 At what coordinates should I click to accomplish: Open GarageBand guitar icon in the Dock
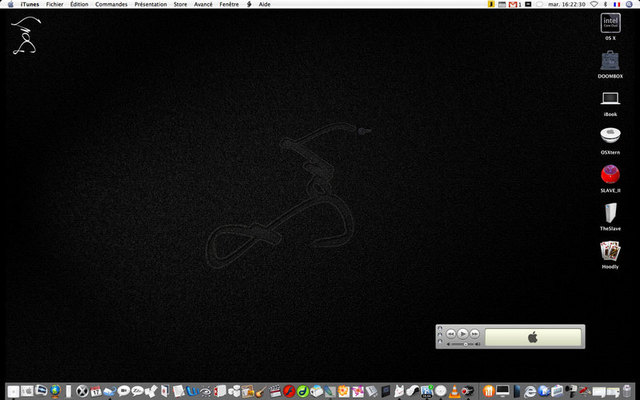tap(261, 391)
